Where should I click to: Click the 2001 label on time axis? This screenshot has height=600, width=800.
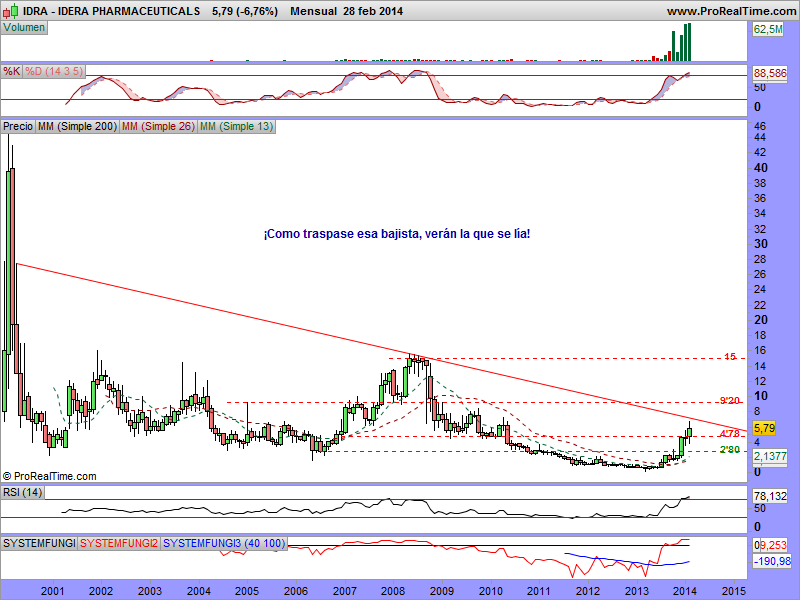coord(53,591)
